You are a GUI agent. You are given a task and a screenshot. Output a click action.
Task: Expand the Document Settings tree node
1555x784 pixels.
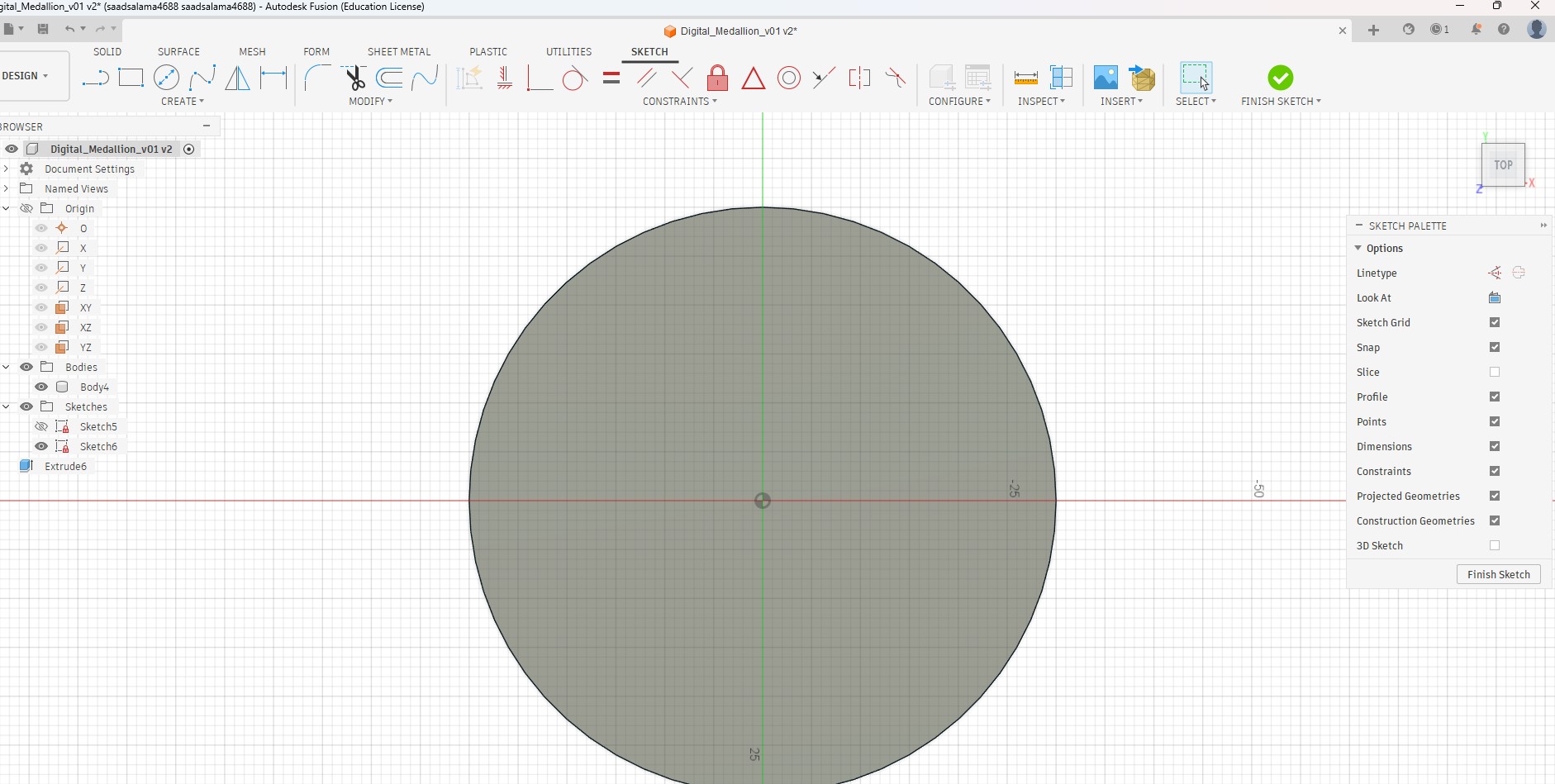(7, 169)
